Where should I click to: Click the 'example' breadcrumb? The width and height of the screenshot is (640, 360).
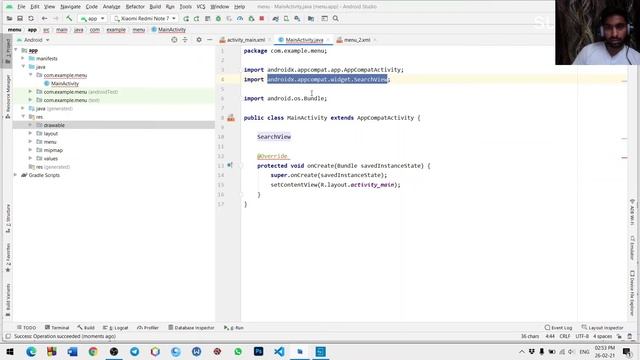[x=116, y=30]
